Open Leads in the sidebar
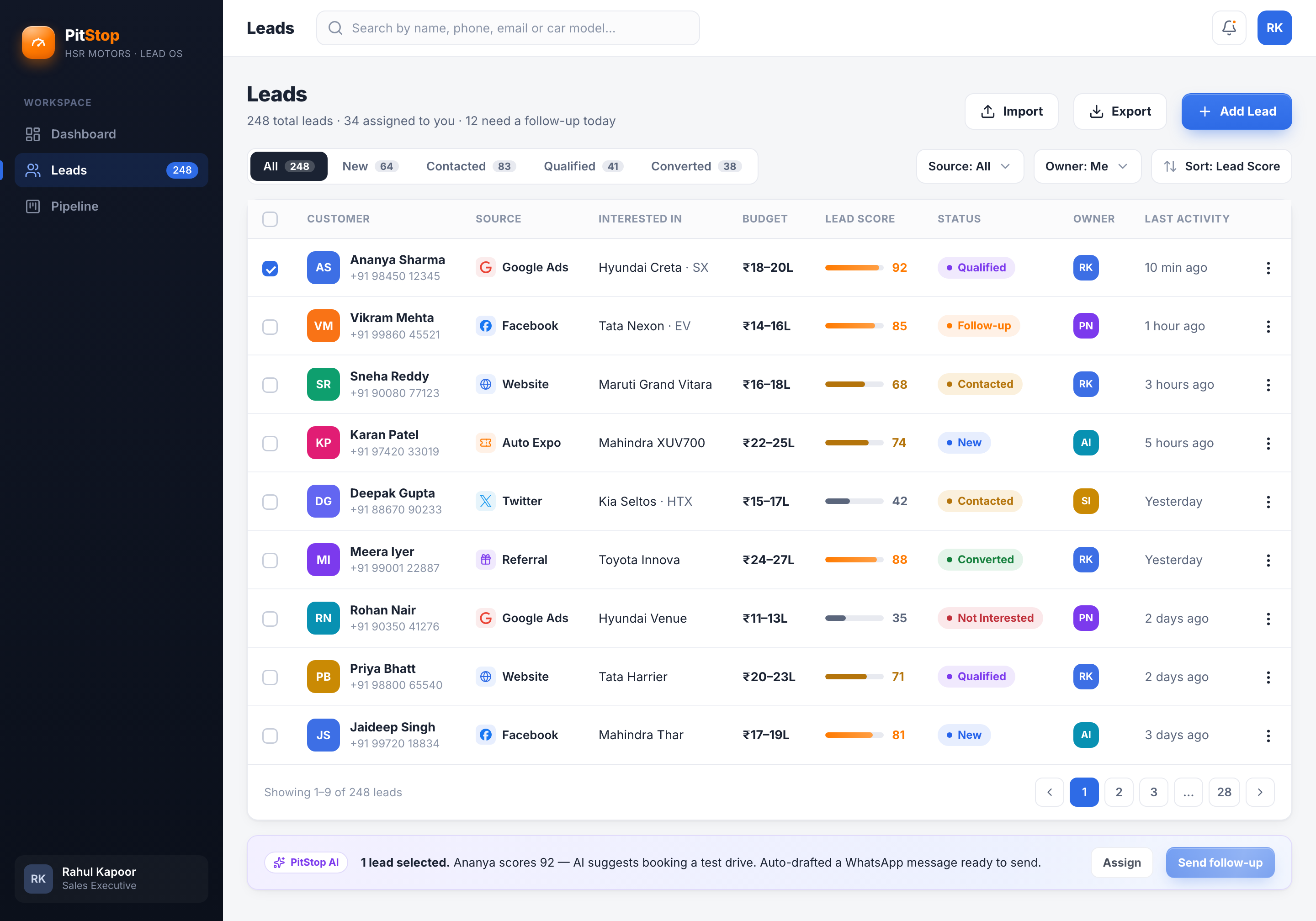 [111, 170]
